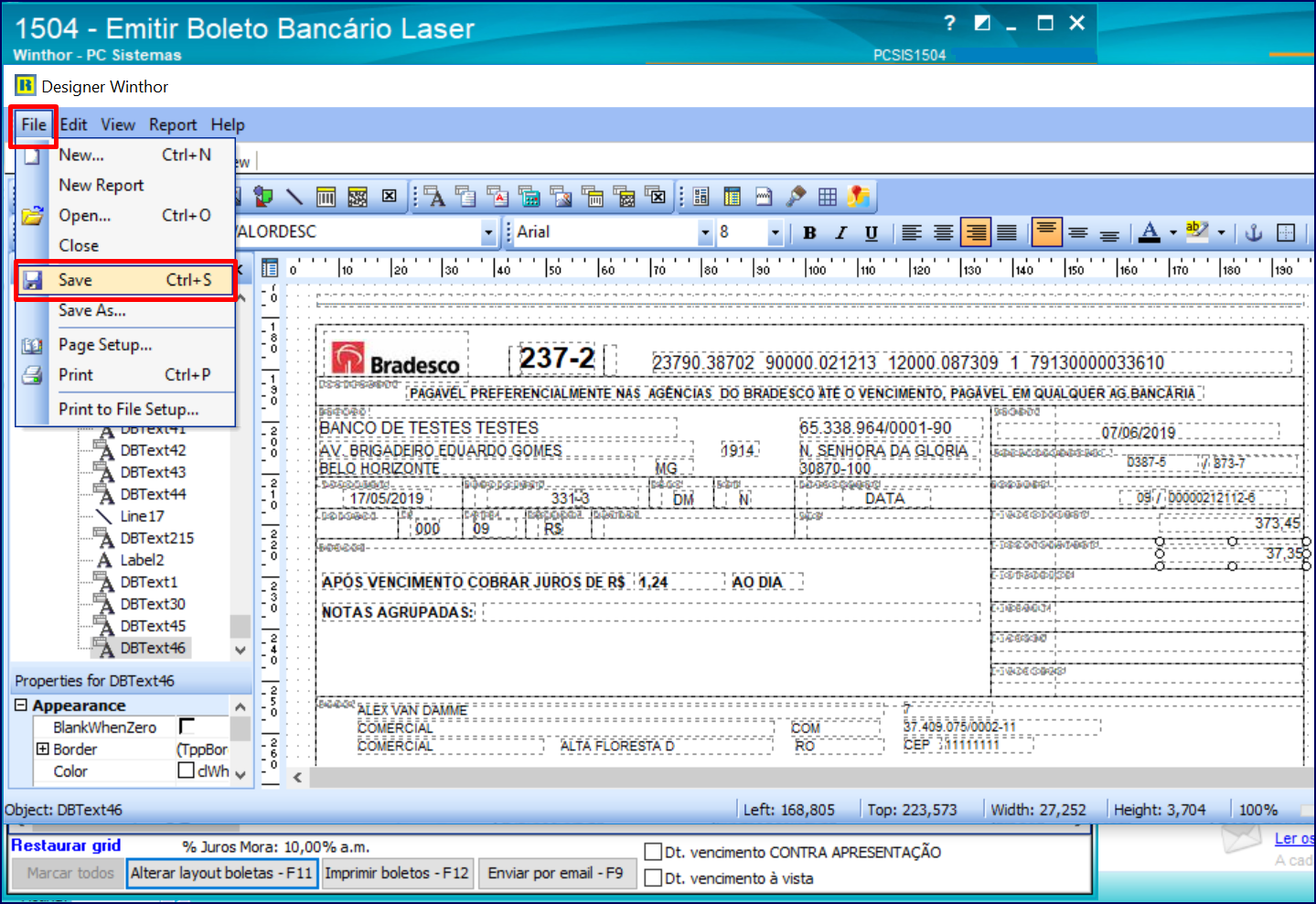
Task: Select the DBMemo component tool
Action: (x=466, y=196)
